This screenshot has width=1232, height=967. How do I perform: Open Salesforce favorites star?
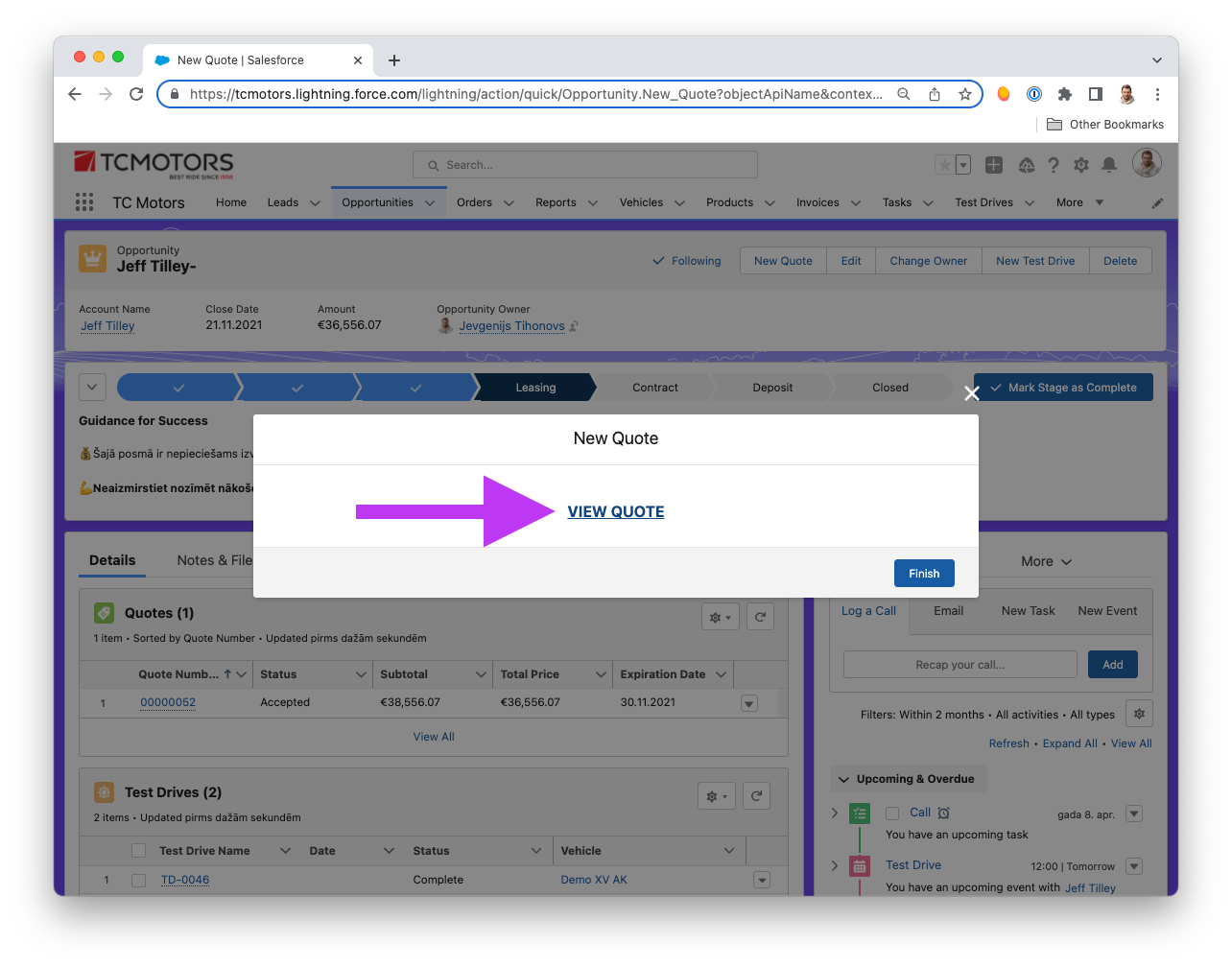click(x=945, y=165)
